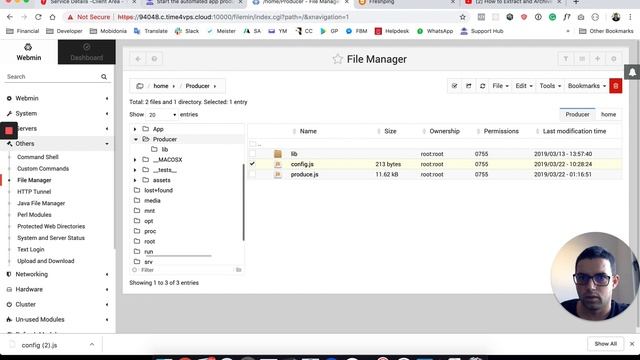Click the invert selection toolbar icon

coord(469,86)
